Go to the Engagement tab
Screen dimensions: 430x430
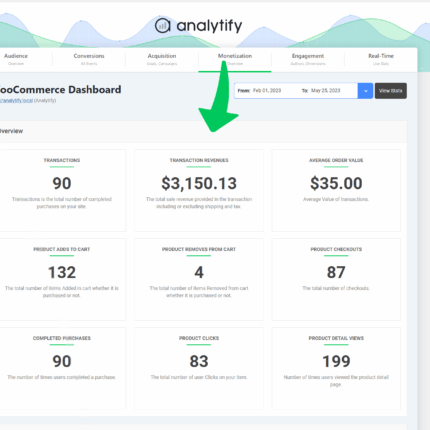coord(308,59)
